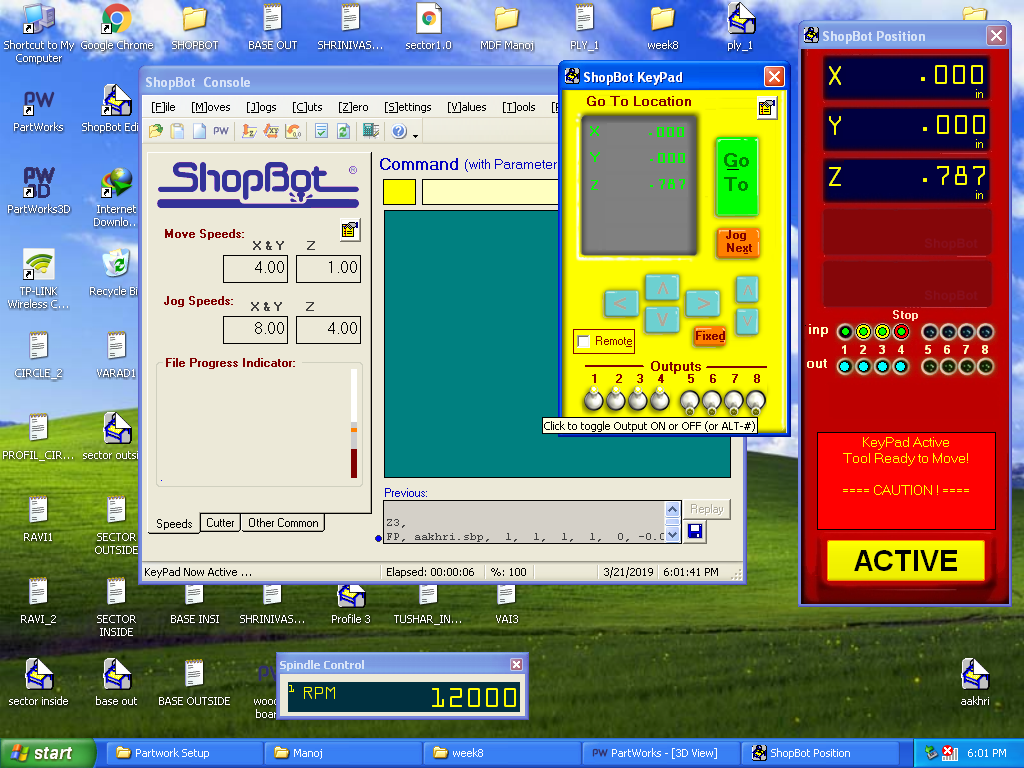Open calculator settings toolbar icon

point(371,131)
